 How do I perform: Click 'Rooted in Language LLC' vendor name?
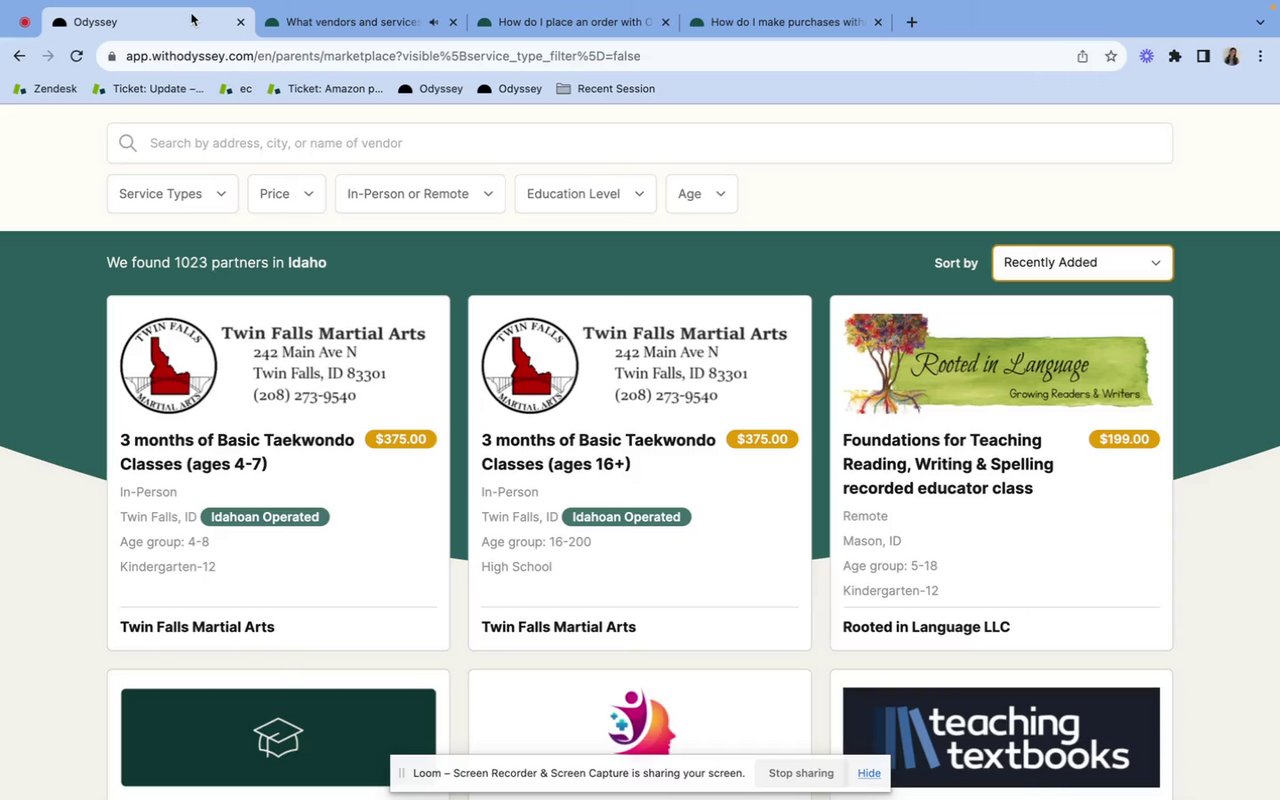coord(926,627)
